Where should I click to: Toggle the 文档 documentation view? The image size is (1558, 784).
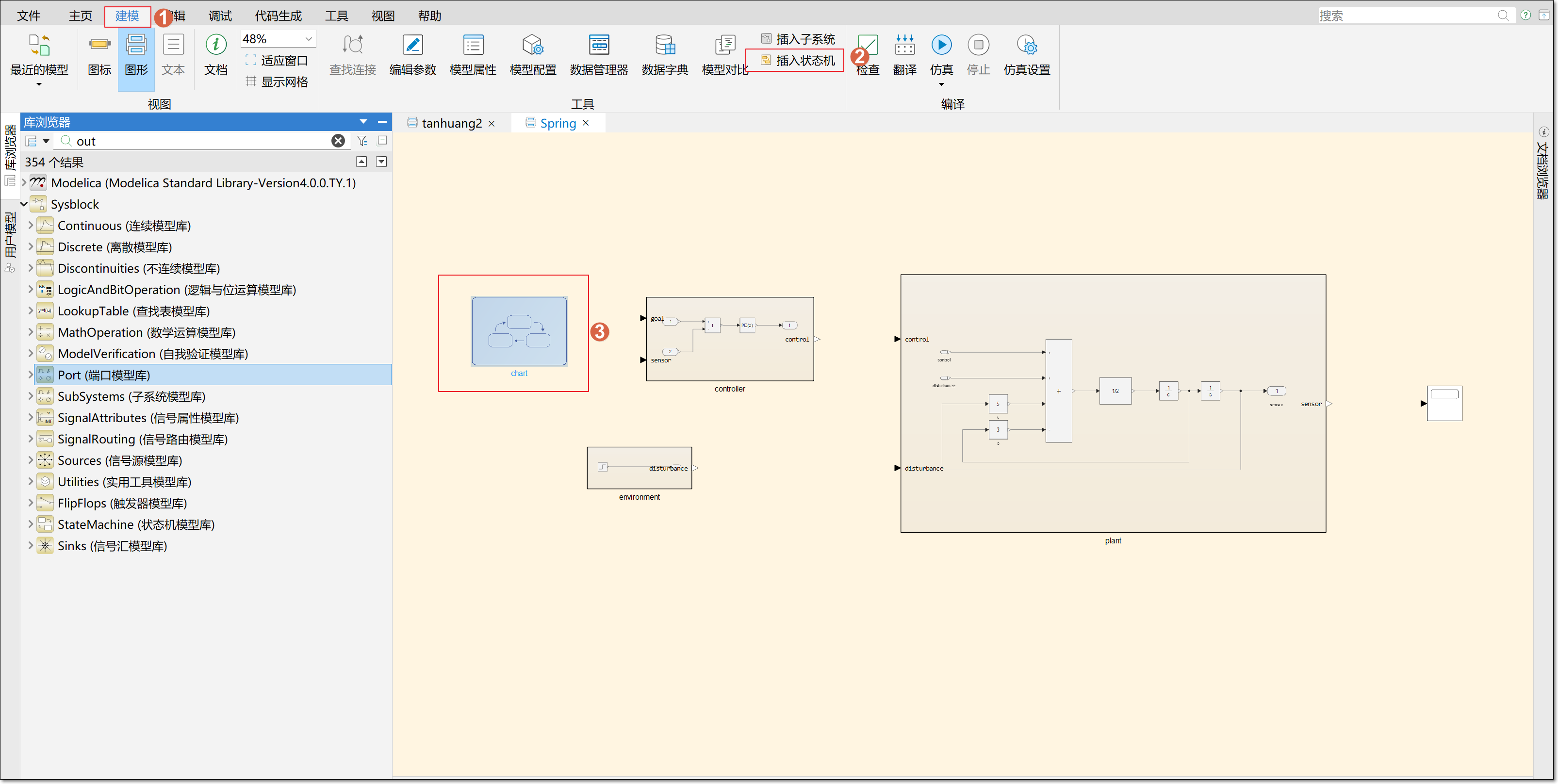(216, 54)
